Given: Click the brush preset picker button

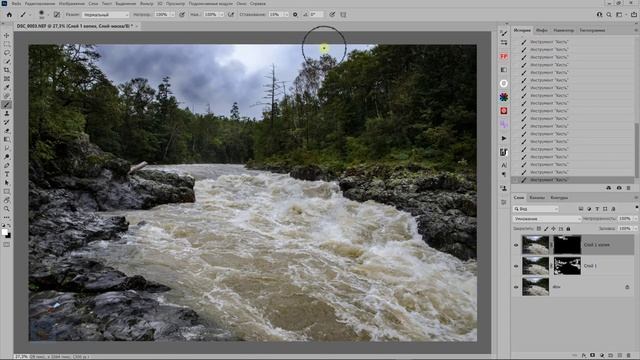Looking at the screenshot, I should [42, 15].
